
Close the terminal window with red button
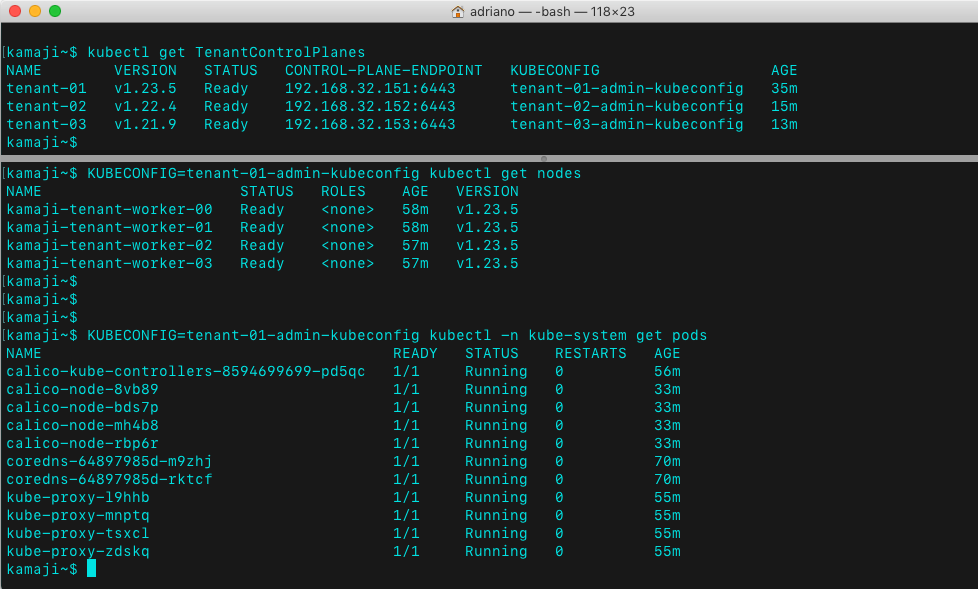14,12
